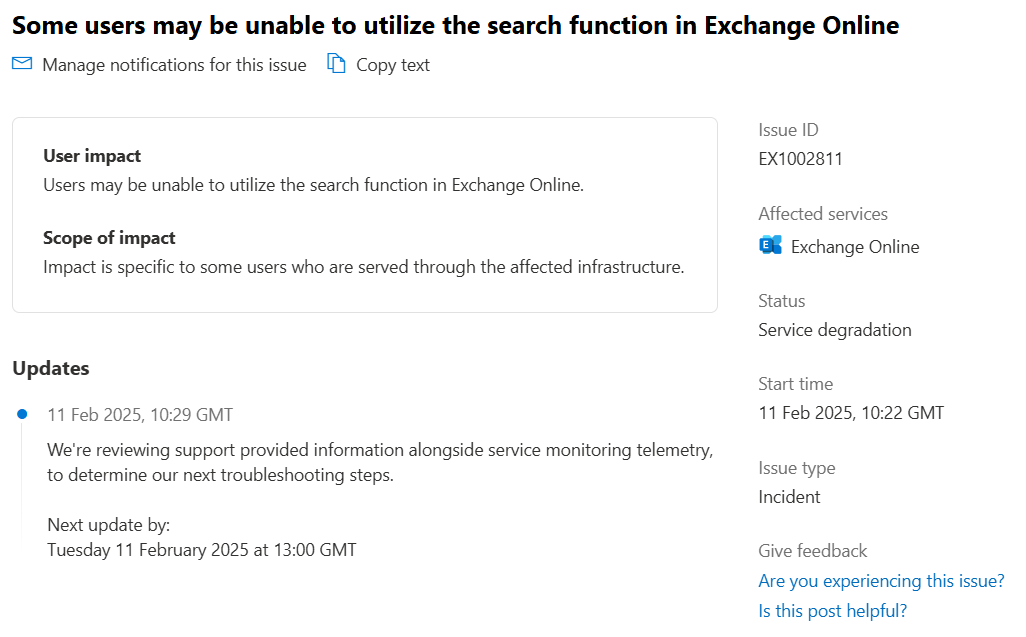Image resolution: width=1026 pixels, height=637 pixels.
Task: Click the Copy text button label
Action: pyautogui.click(x=393, y=65)
